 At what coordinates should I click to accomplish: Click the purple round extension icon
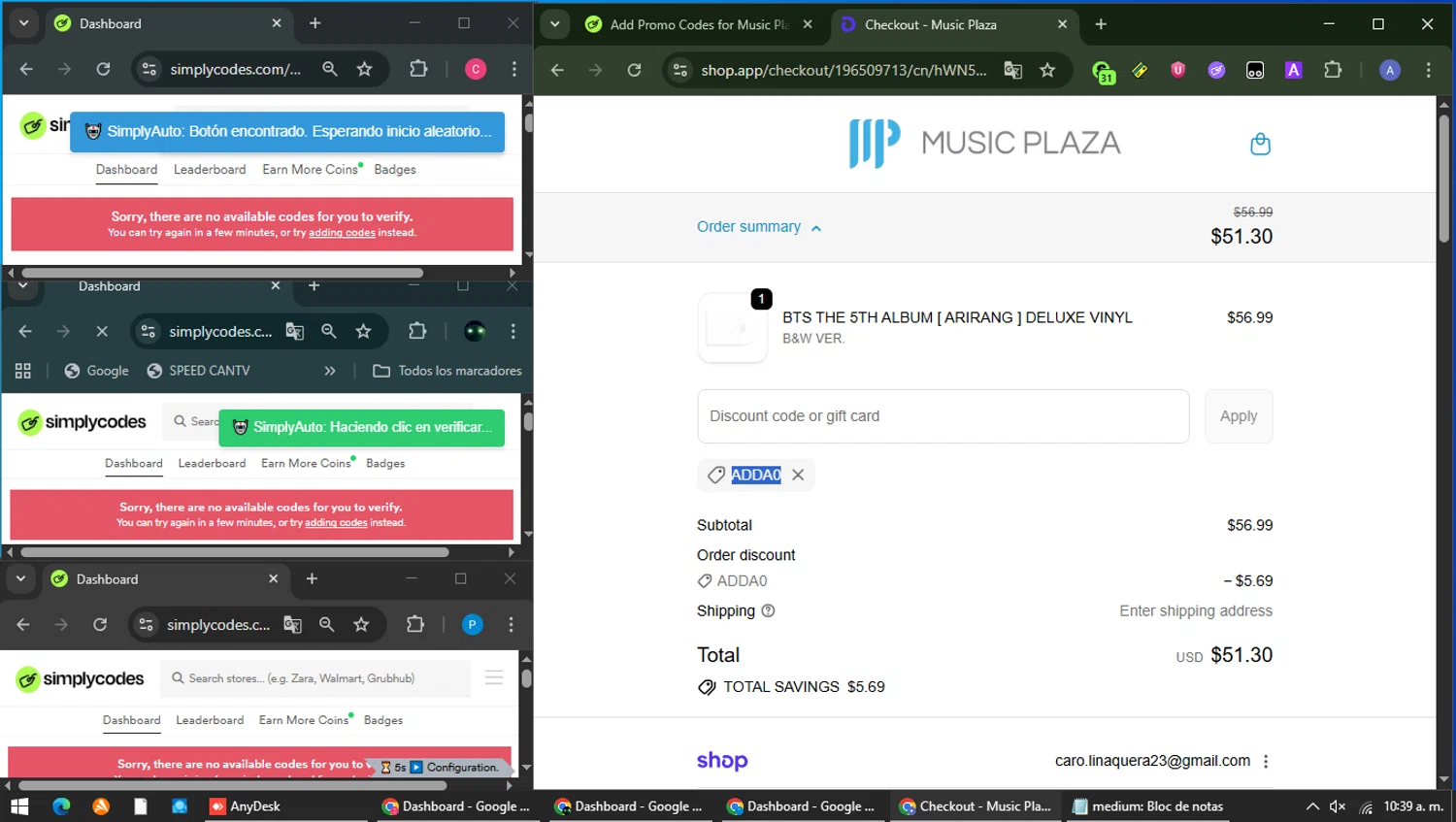[x=1216, y=70]
